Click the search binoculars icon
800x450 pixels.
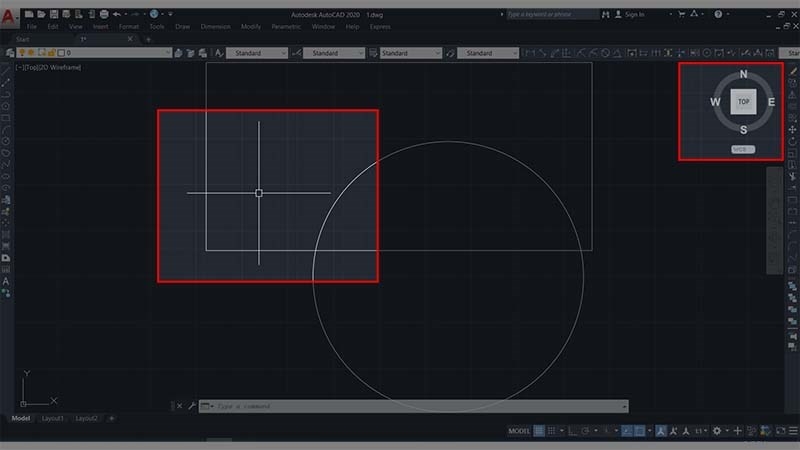pyautogui.click(x=606, y=14)
